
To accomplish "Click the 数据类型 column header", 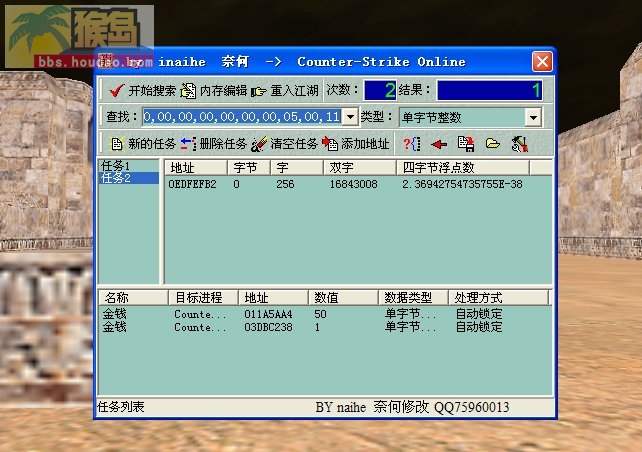I will point(414,298).
